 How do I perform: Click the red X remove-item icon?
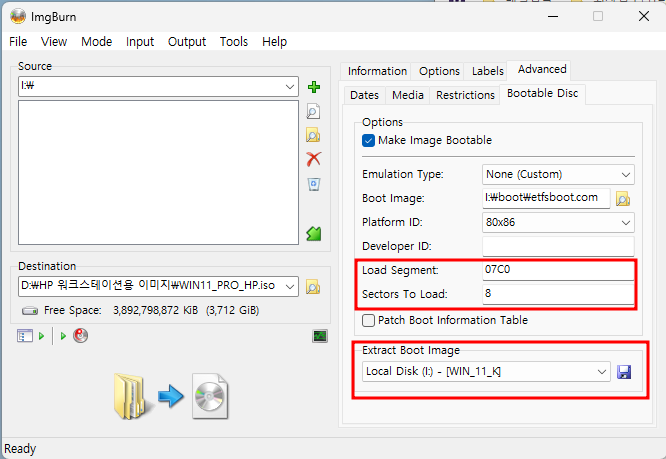[x=313, y=159]
